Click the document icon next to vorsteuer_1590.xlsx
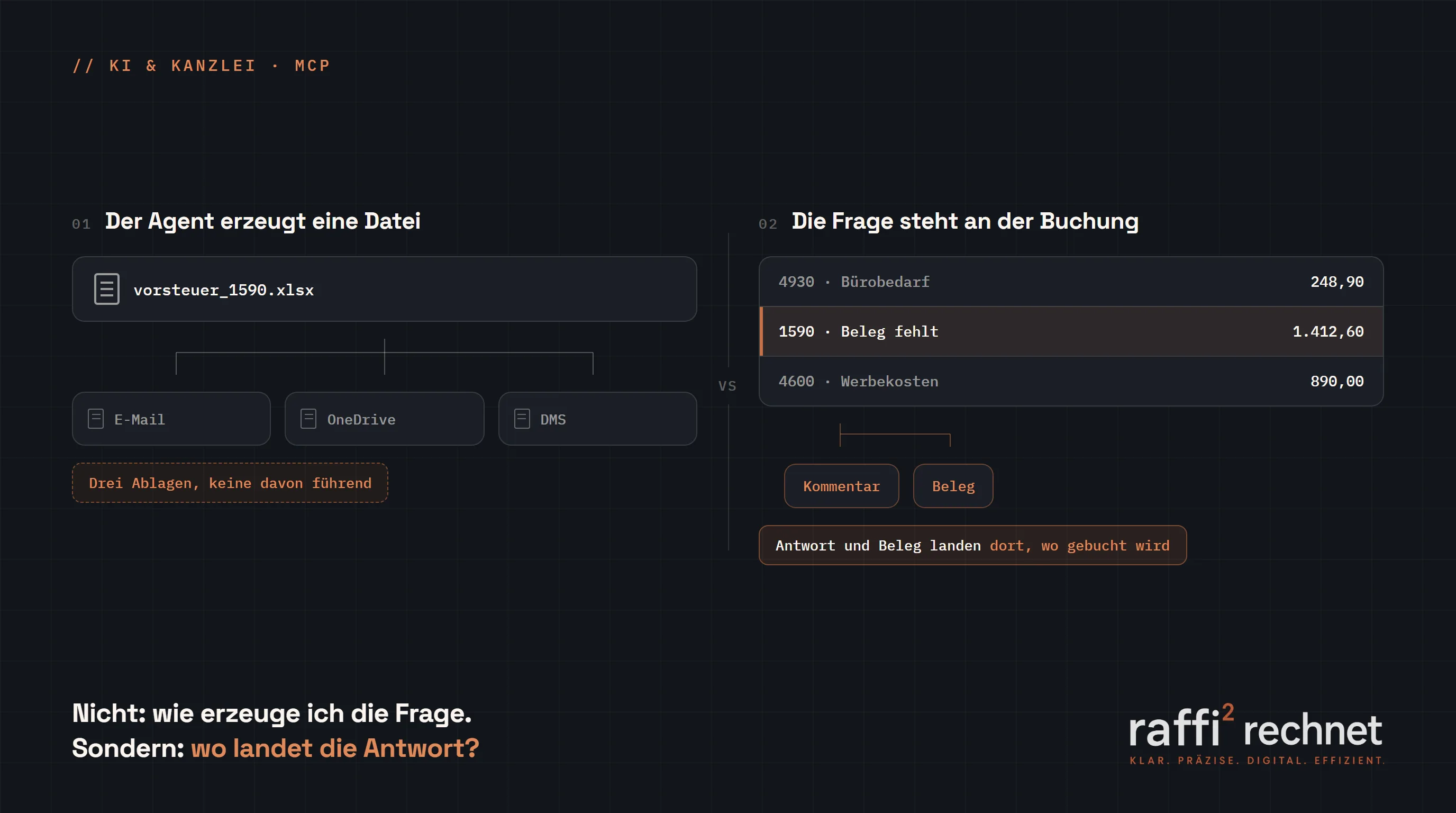Screen dimensions: 1456x813 pos(107,289)
